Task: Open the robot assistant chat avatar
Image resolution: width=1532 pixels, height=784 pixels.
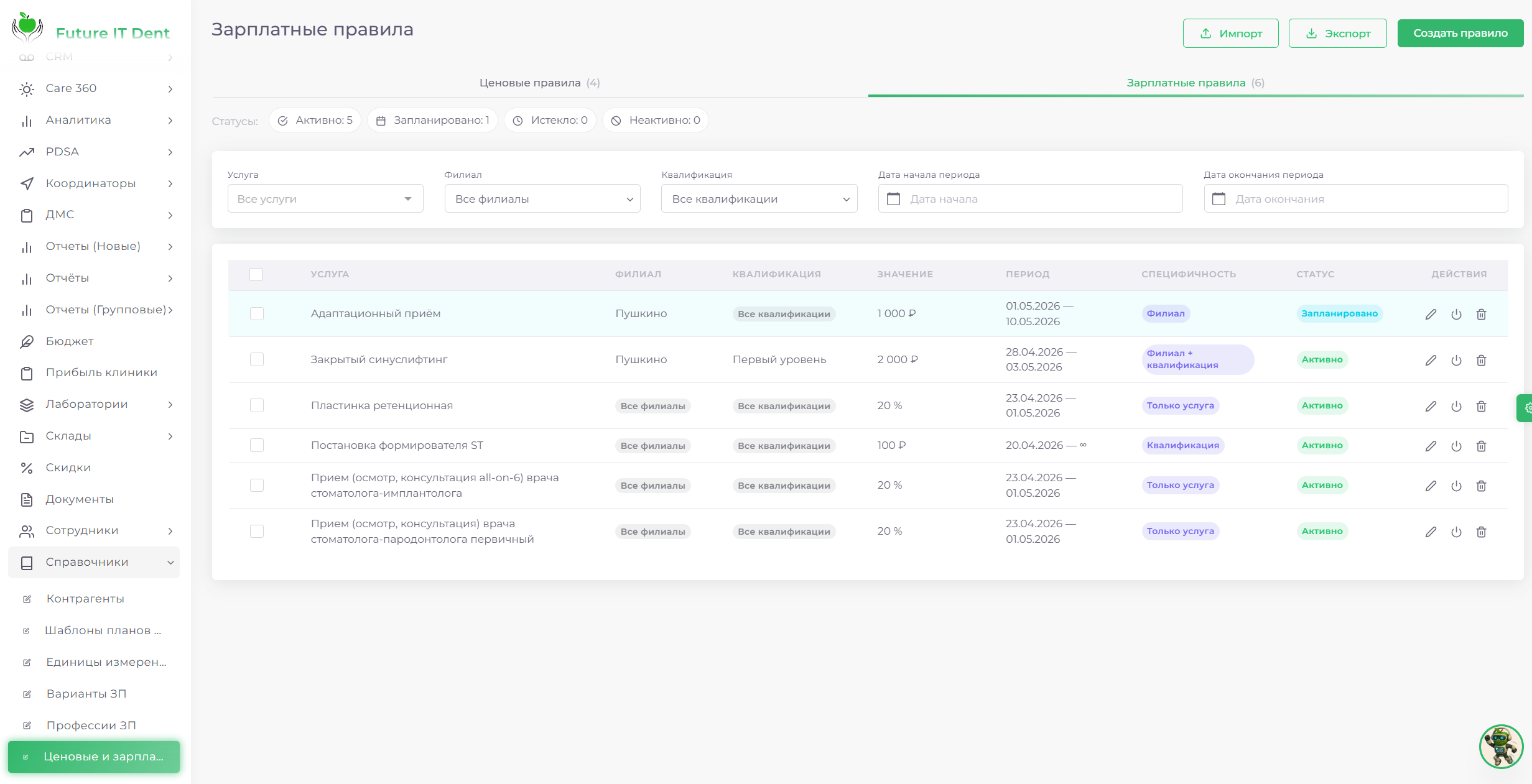Action: click(1501, 746)
